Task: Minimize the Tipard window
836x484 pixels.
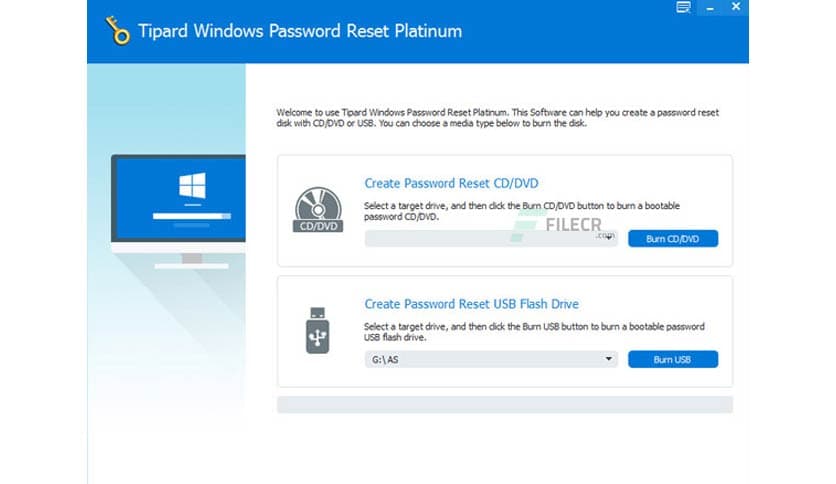Action: click(710, 8)
